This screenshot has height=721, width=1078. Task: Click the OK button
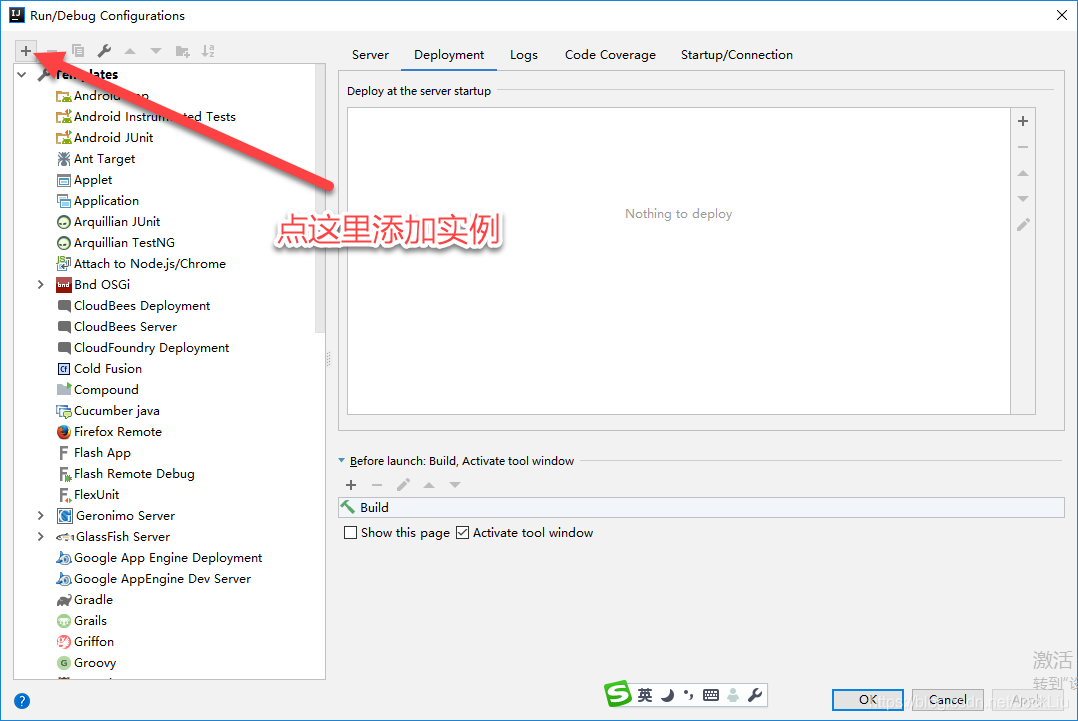[868, 700]
